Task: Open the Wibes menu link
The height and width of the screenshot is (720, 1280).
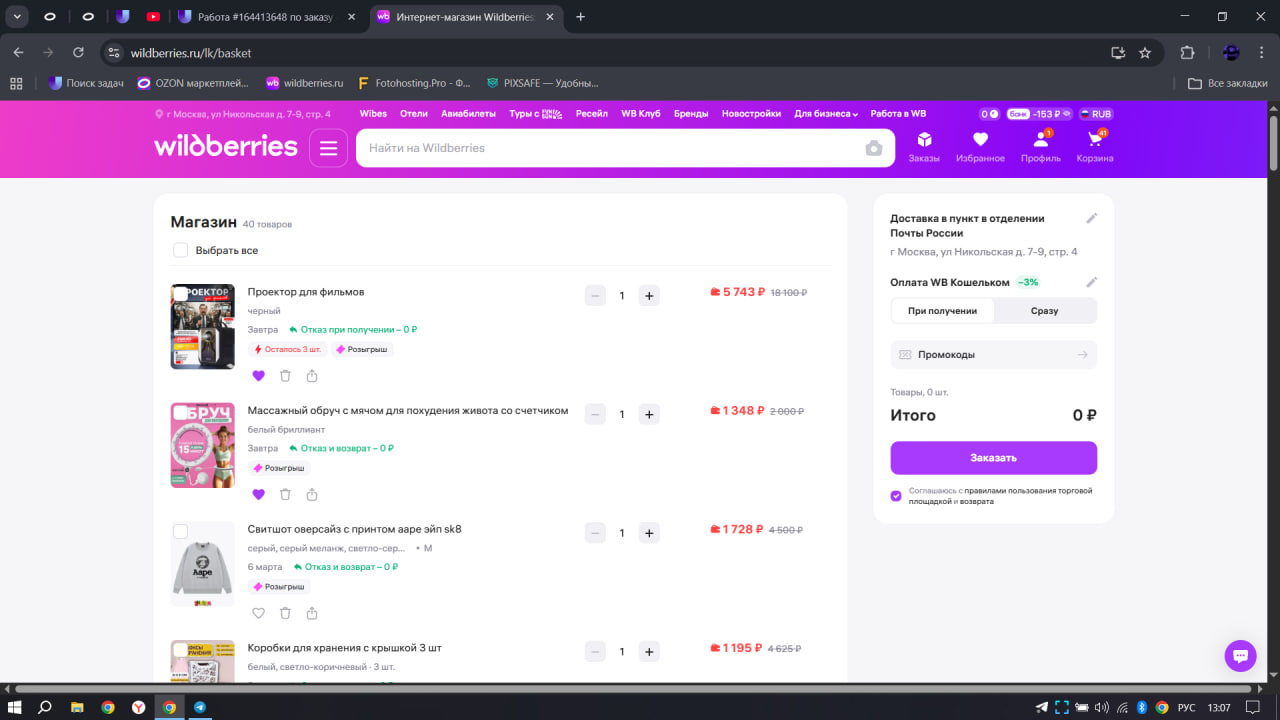Action: point(373,114)
